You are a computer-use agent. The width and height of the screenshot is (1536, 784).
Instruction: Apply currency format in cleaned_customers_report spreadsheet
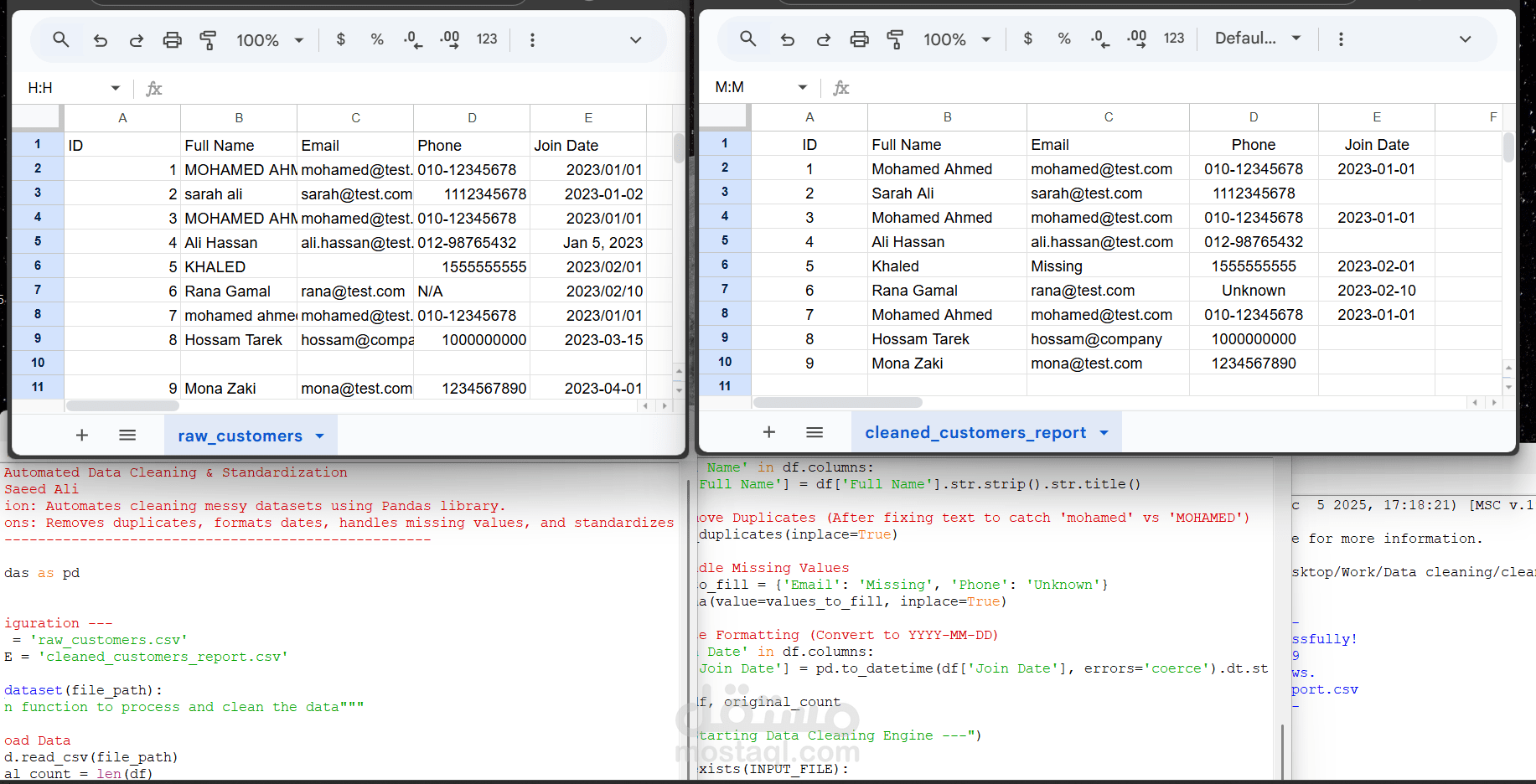coord(1028,39)
